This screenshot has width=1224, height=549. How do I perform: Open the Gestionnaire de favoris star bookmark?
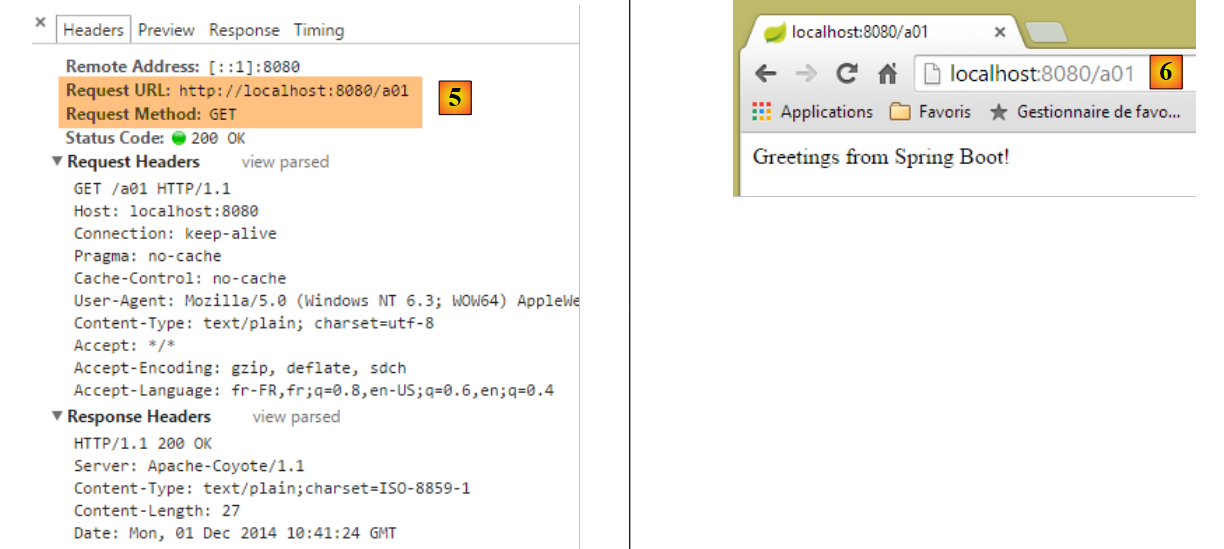click(1085, 112)
